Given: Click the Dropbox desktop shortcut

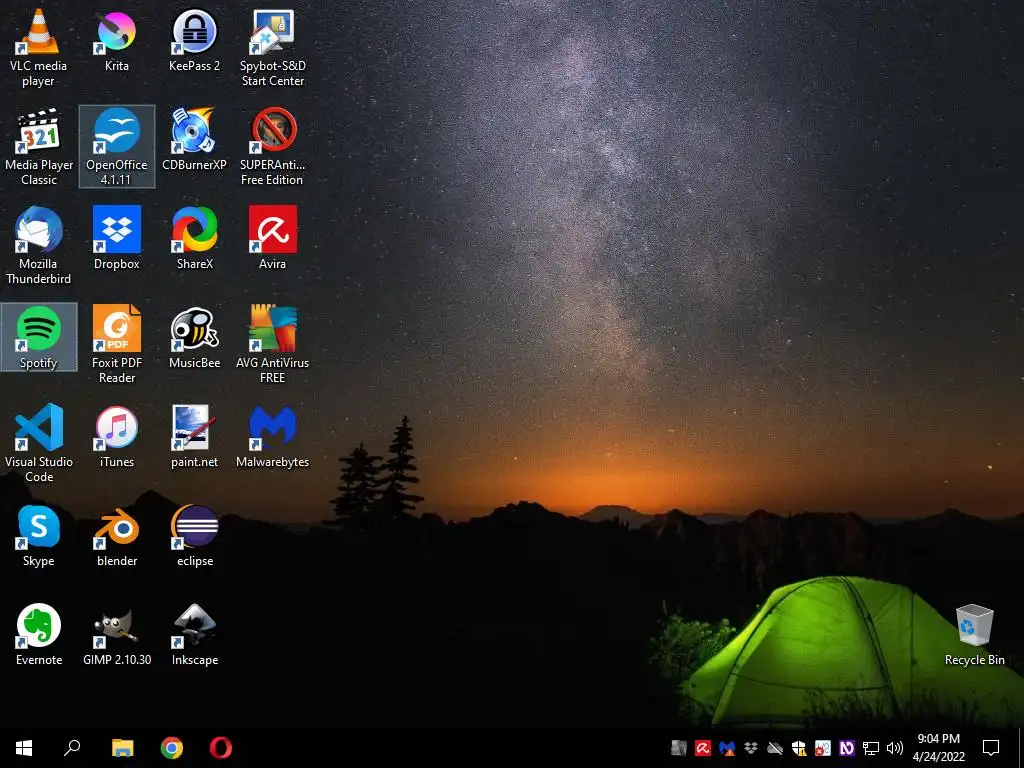Looking at the screenshot, I should [x=116, y=238].
